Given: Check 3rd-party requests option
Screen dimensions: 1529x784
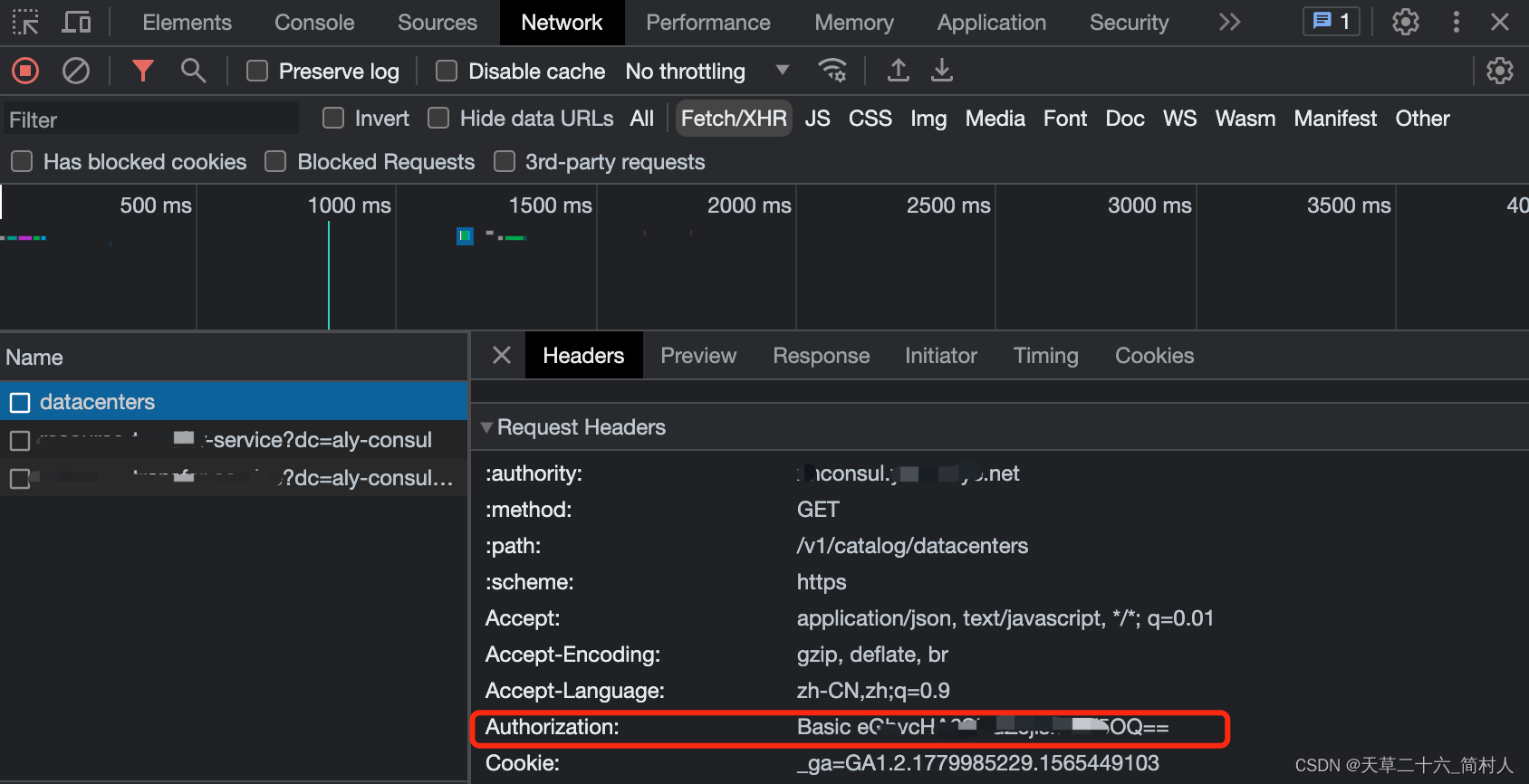Looking at the screenshot, I should click(x=505, y=161).
